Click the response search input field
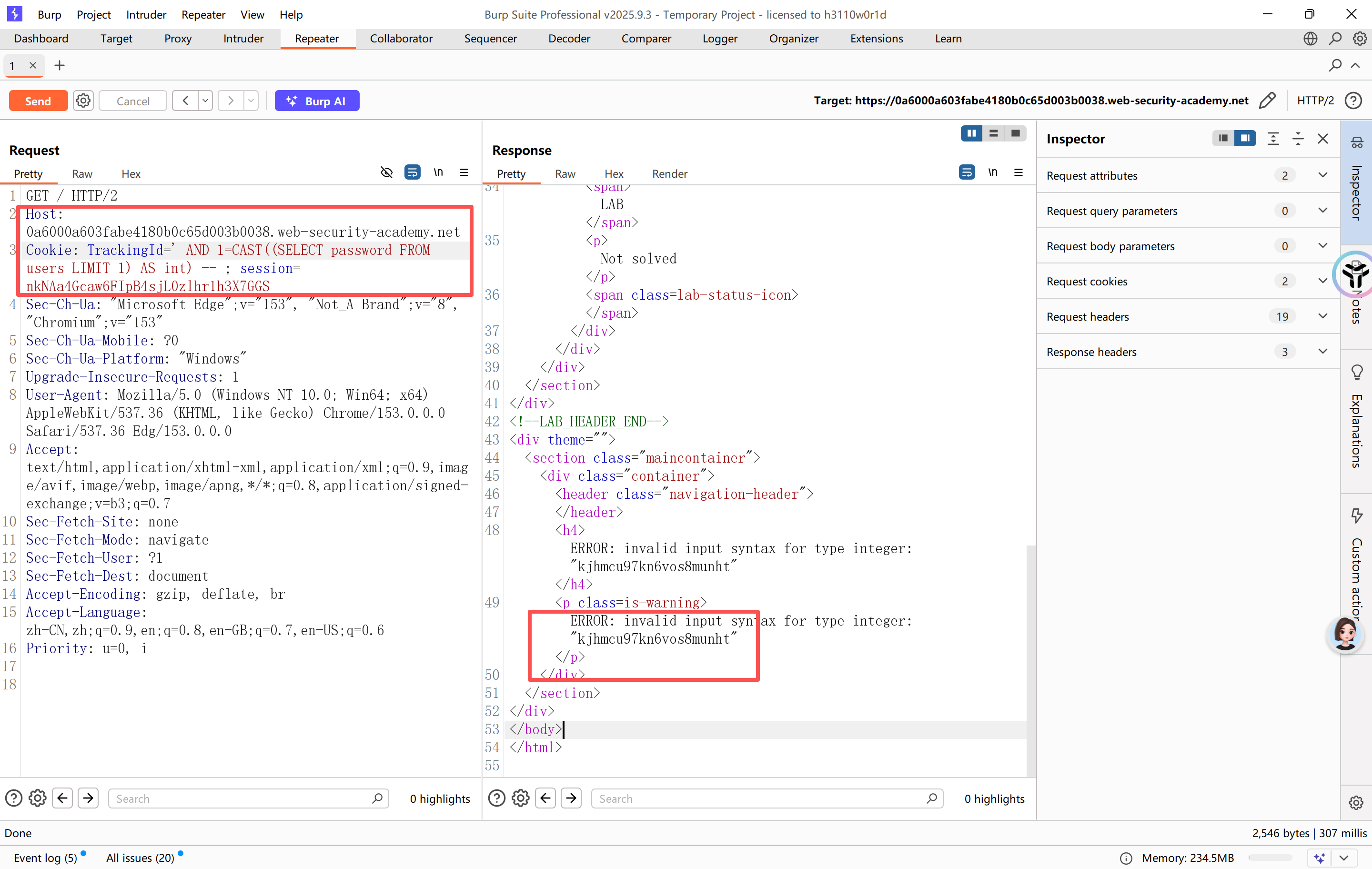1372x869 pixels. [767, 798]
